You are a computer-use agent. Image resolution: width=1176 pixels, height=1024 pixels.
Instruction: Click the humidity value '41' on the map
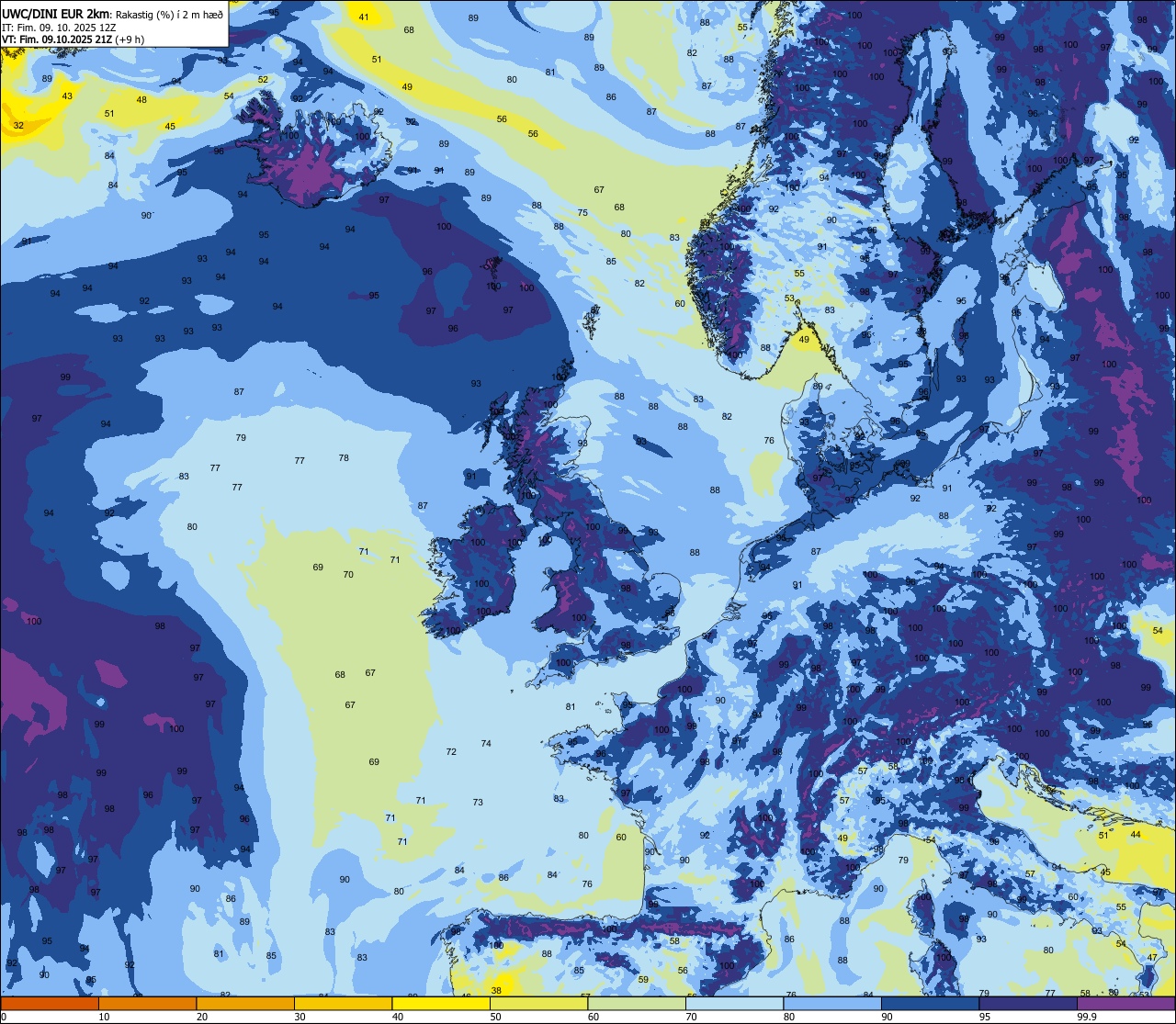point(364,17)
